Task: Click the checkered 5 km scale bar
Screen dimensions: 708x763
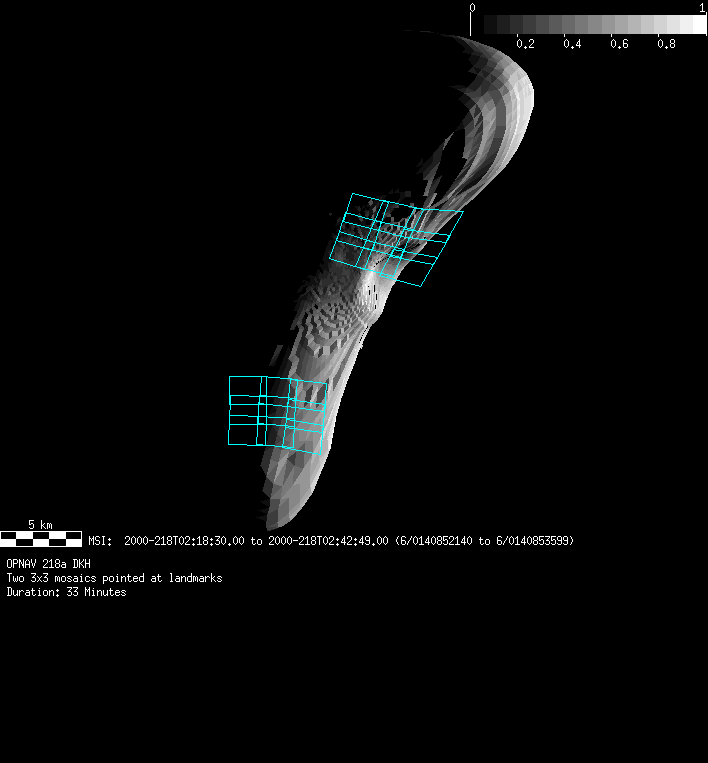Action: tap(41, 539)
